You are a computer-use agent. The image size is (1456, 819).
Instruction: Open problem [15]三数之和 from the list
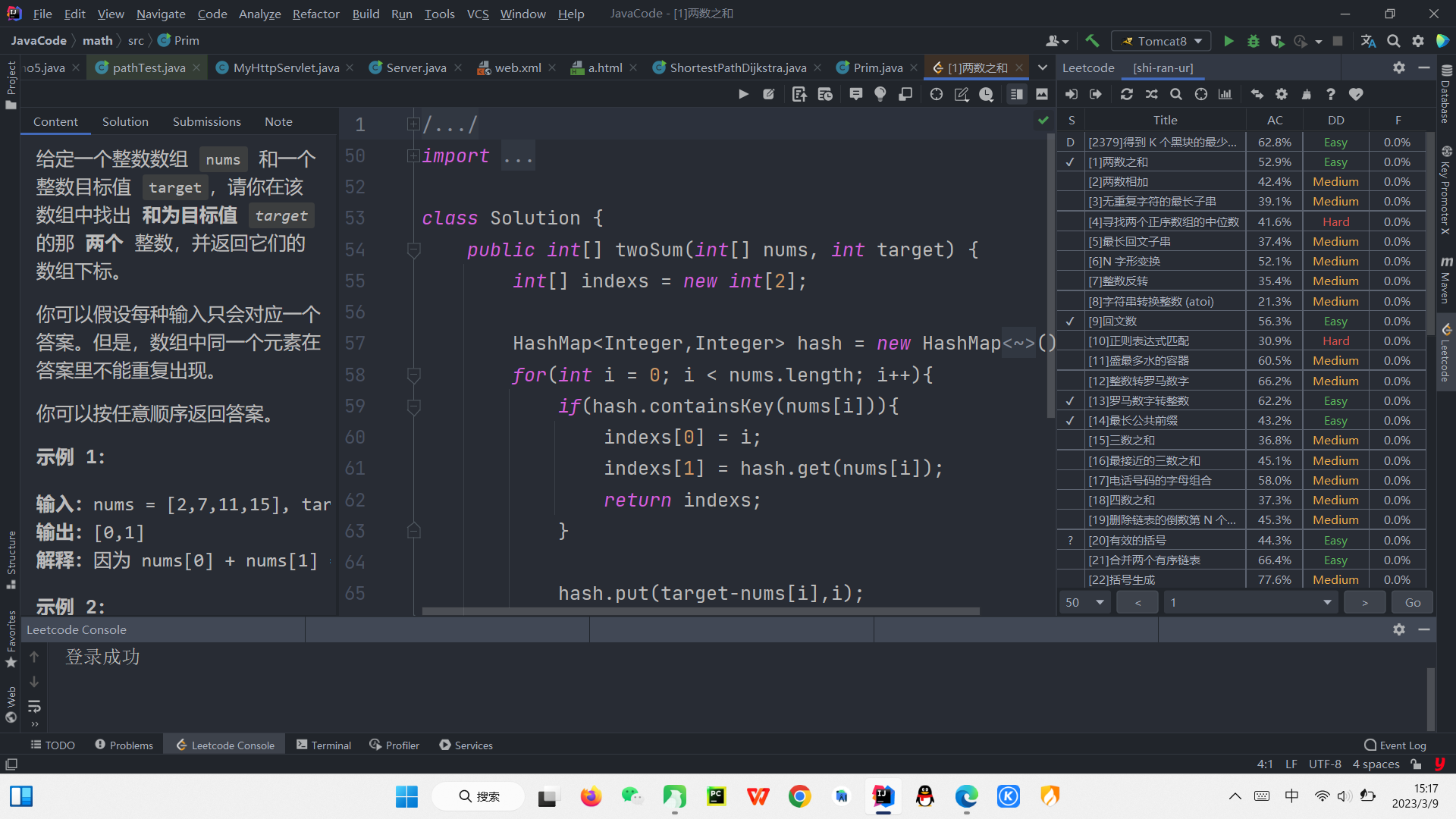1122,440
